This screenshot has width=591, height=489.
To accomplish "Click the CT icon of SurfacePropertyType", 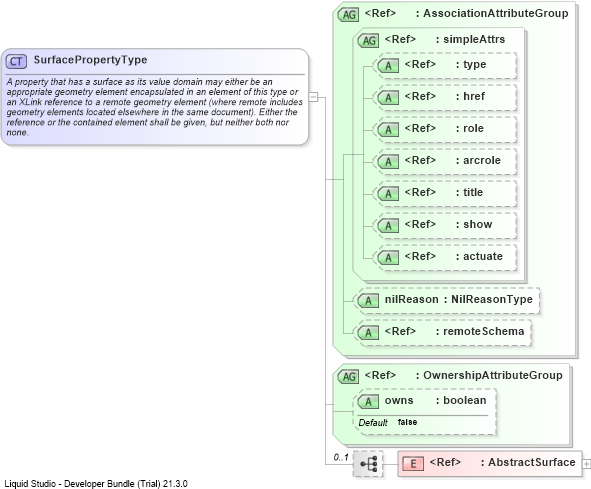I will point(16,61).
